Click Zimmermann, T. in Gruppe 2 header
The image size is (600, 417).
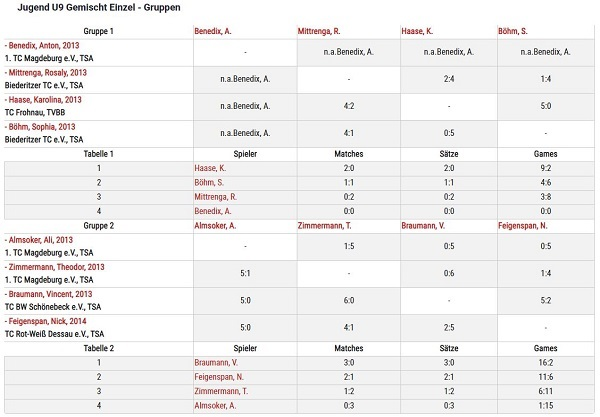324,226
